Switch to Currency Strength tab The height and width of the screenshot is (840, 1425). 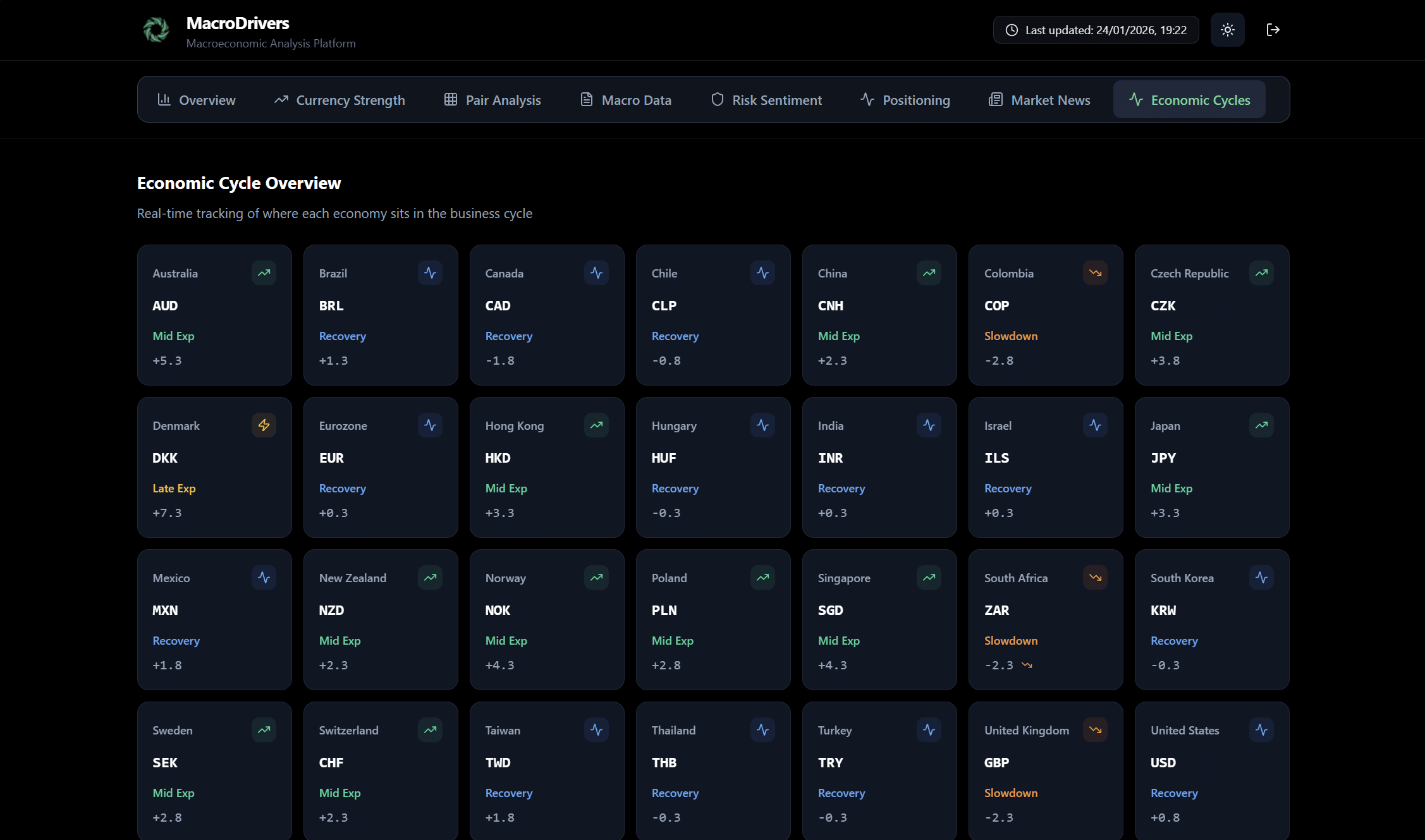pos(339,100)
